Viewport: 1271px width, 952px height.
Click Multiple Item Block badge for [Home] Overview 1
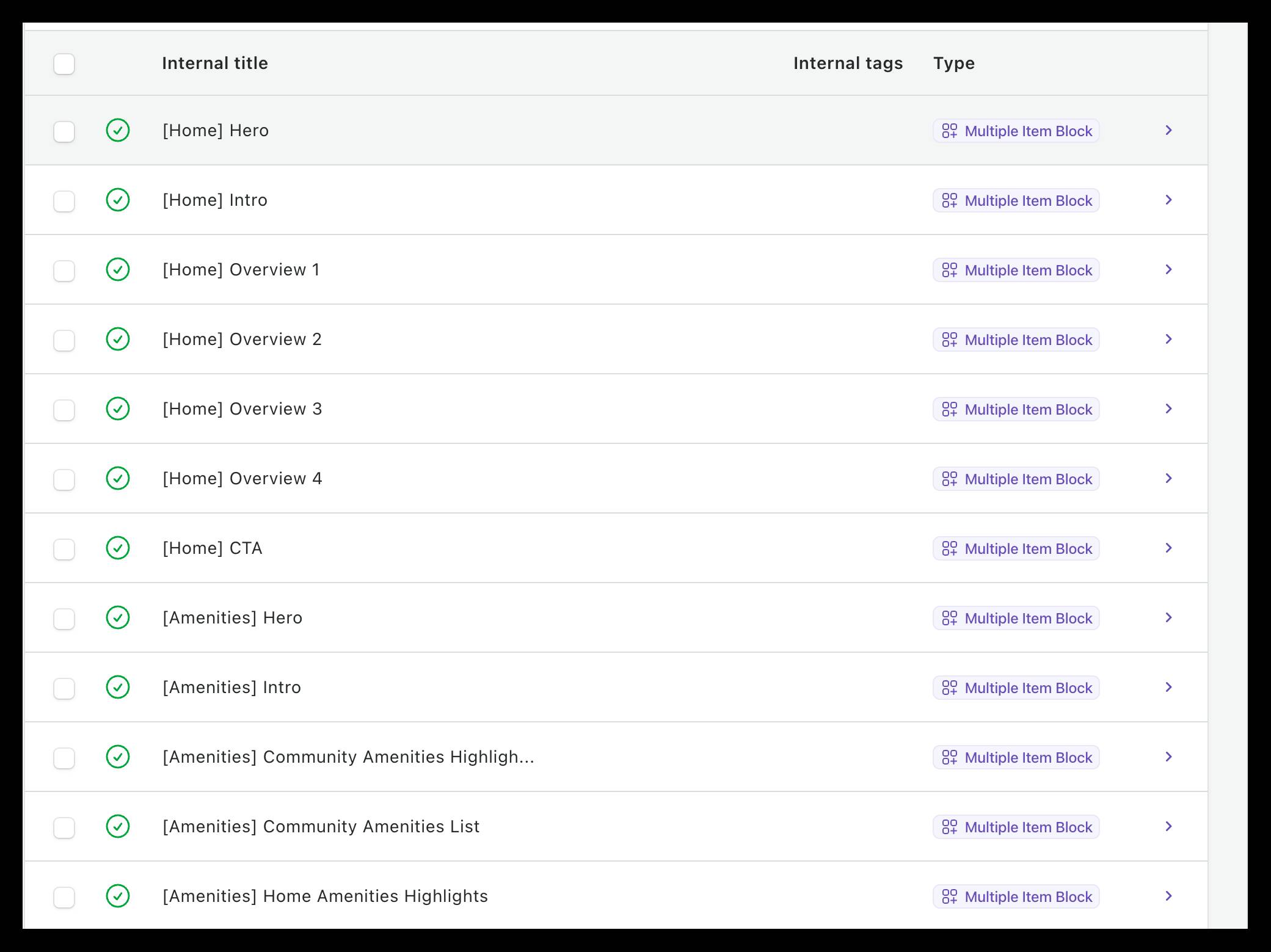tap(1016, 270)
